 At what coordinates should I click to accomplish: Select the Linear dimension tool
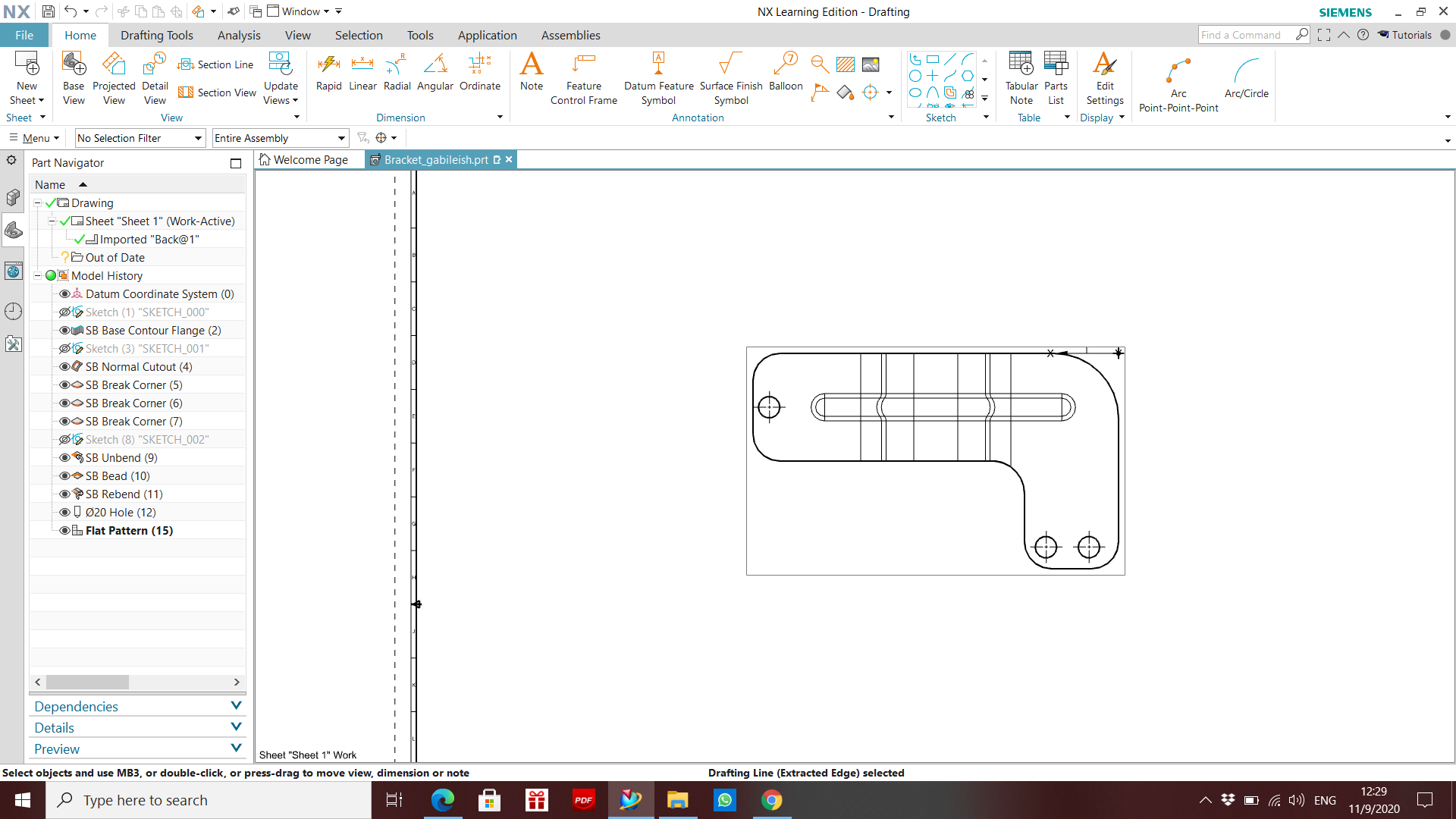pos(362,72)
